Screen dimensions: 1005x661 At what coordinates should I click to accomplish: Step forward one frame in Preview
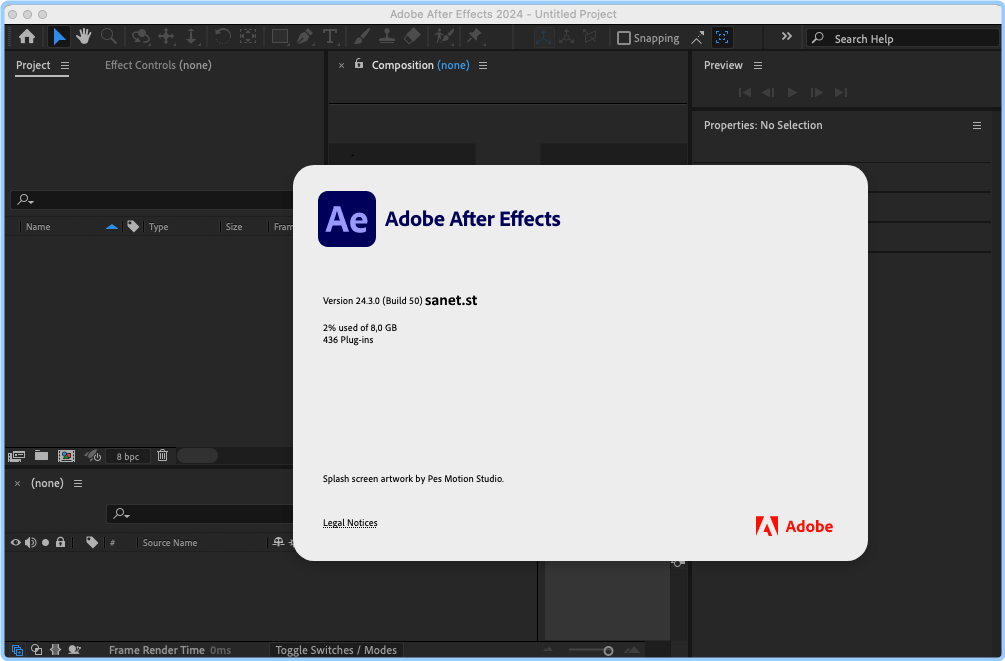point(817,92)
